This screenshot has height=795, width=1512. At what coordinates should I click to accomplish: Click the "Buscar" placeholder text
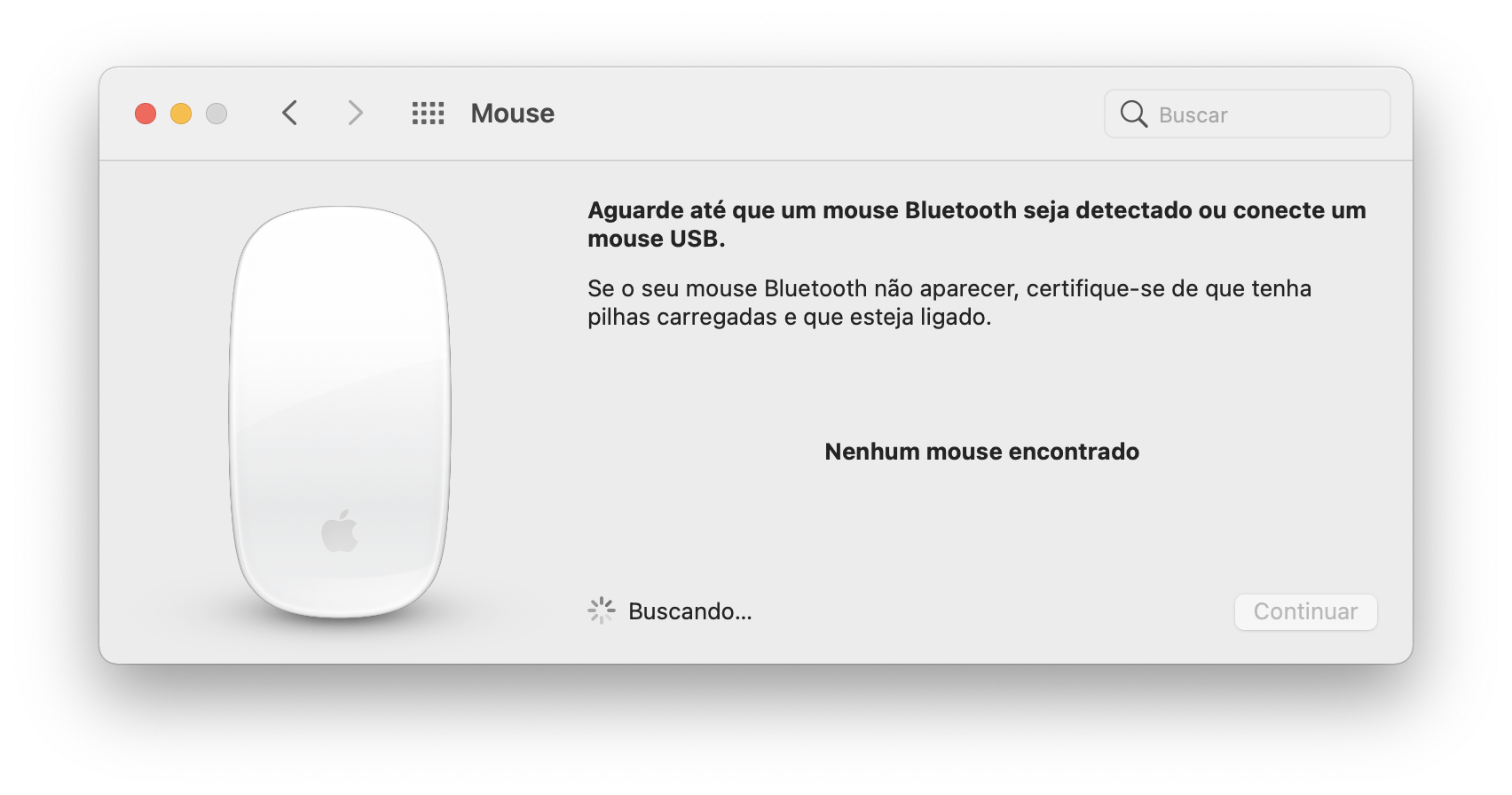coord(1193,114)
